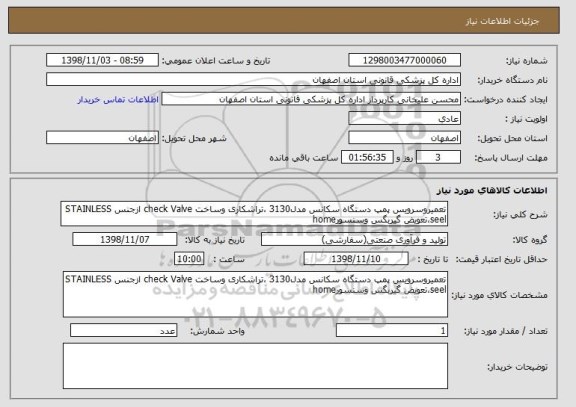Click the حداقل تاریخ اعتبار قیمت label

click(501, 259)
